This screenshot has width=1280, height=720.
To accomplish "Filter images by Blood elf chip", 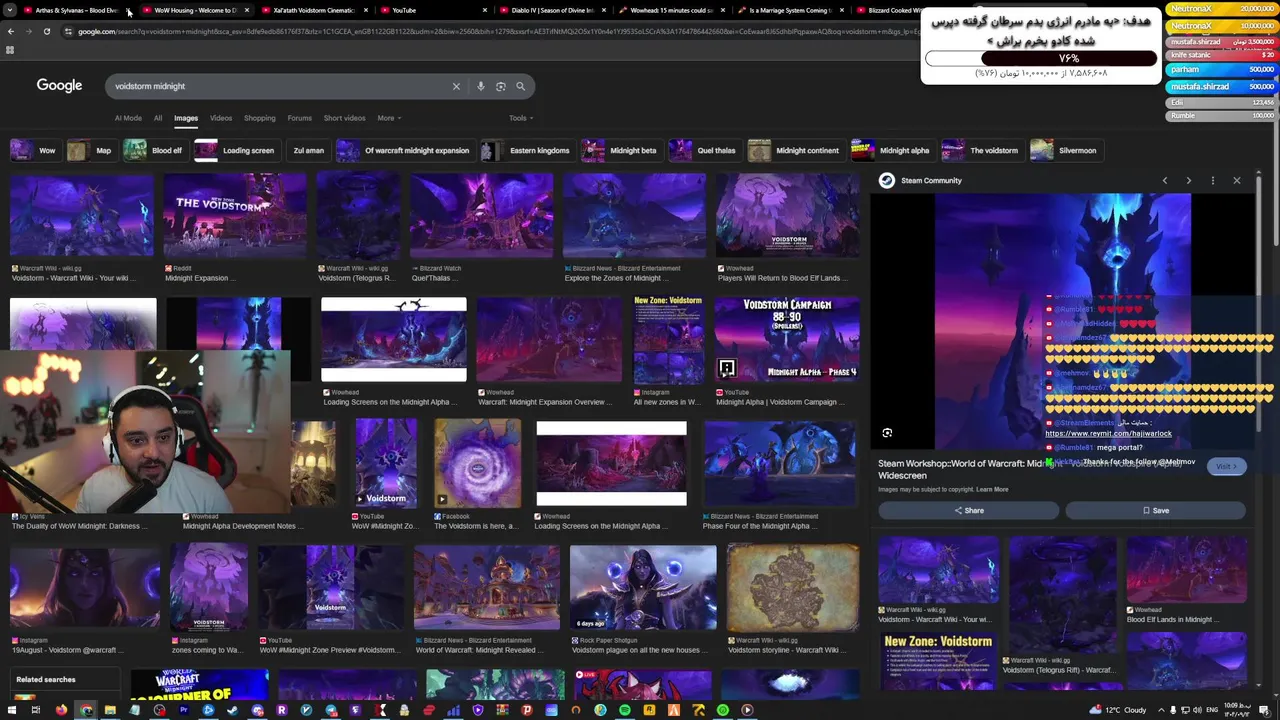I will [154, 150].
